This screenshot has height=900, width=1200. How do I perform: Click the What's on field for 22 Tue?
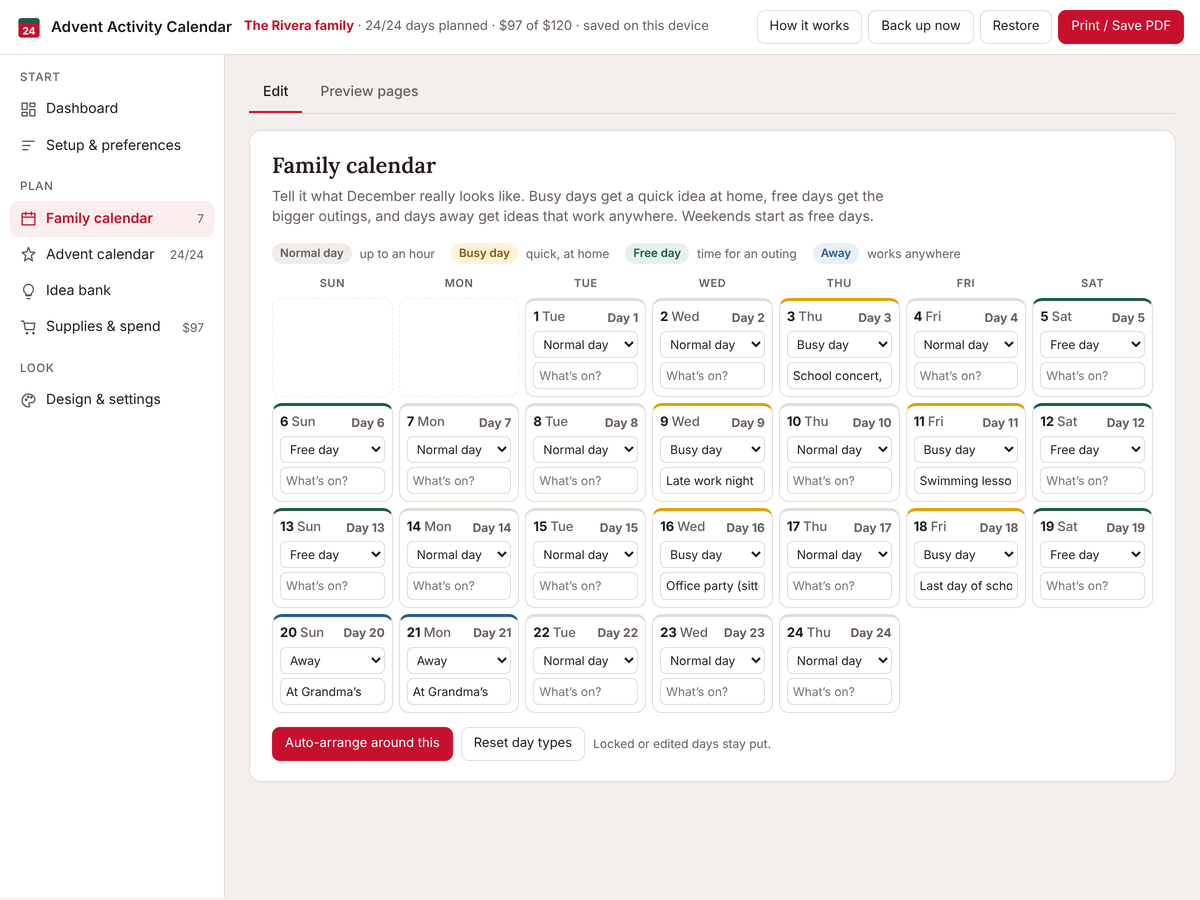coord(585,692)
